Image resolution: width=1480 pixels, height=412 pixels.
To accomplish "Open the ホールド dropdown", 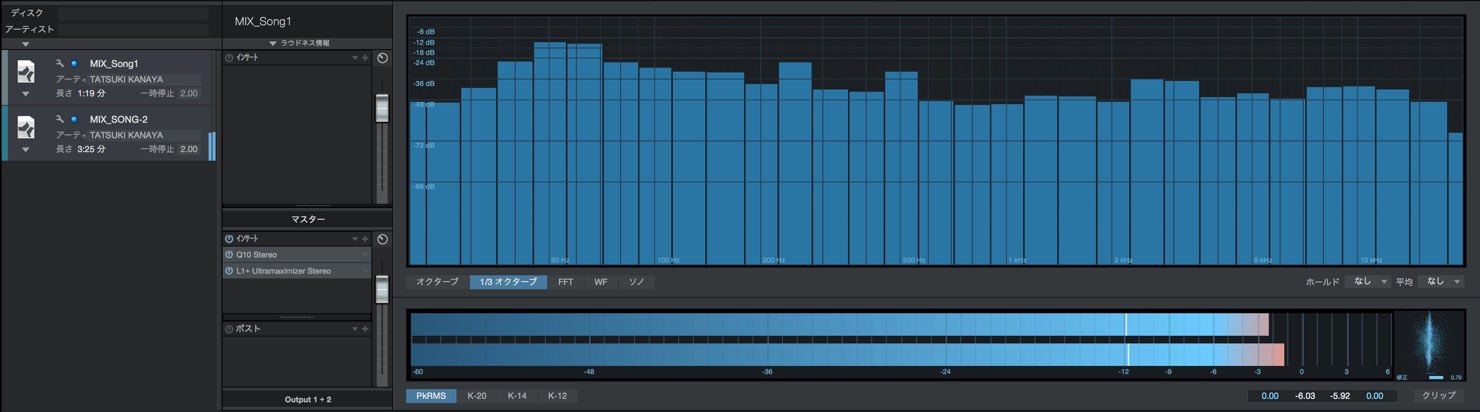I will tap(1367, 282).
